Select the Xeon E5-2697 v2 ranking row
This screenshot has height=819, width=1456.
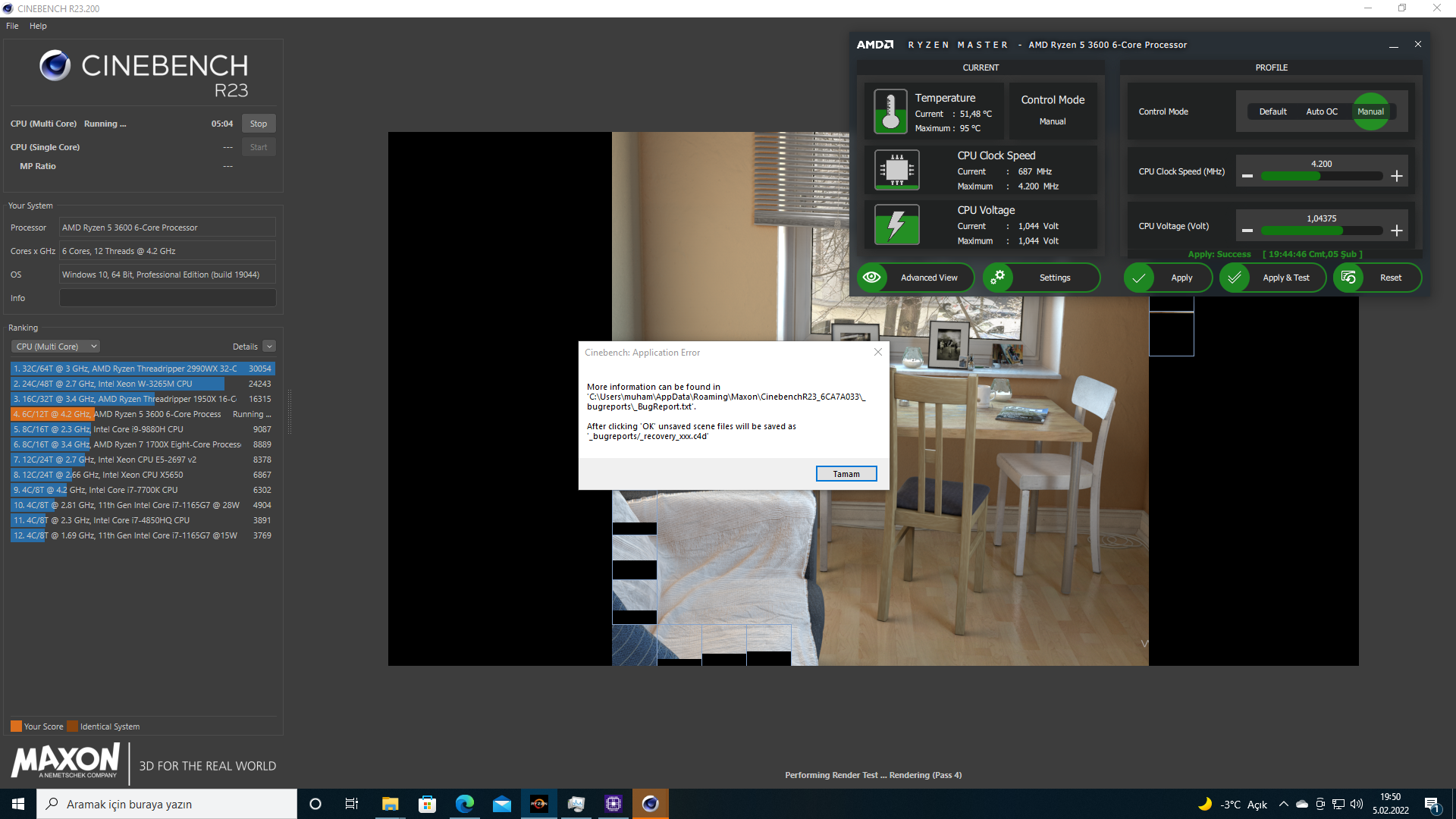tap(143, 460)
